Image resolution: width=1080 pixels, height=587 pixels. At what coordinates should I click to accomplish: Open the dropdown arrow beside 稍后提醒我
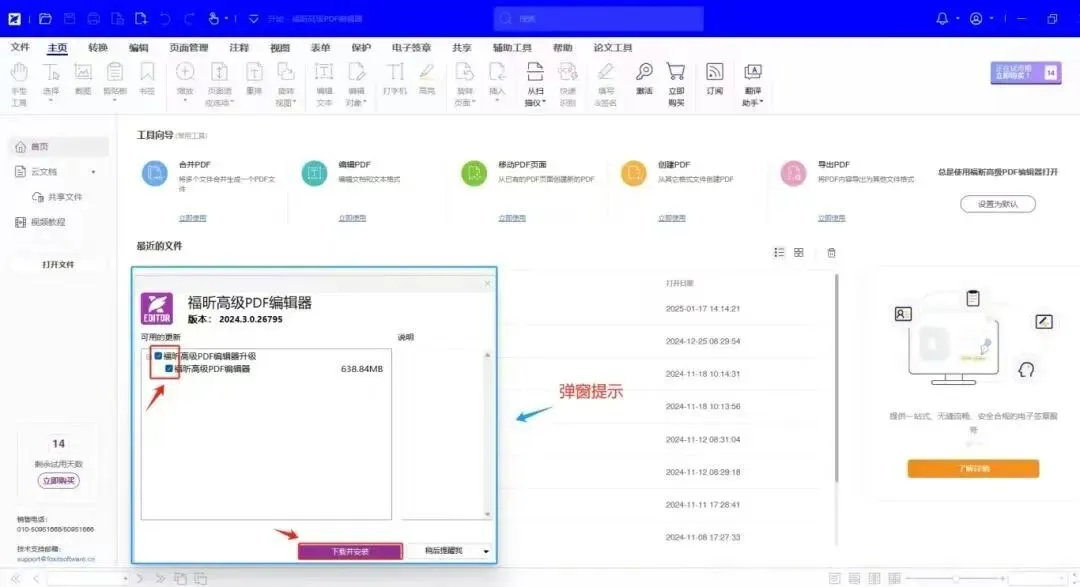pos(486,551)
